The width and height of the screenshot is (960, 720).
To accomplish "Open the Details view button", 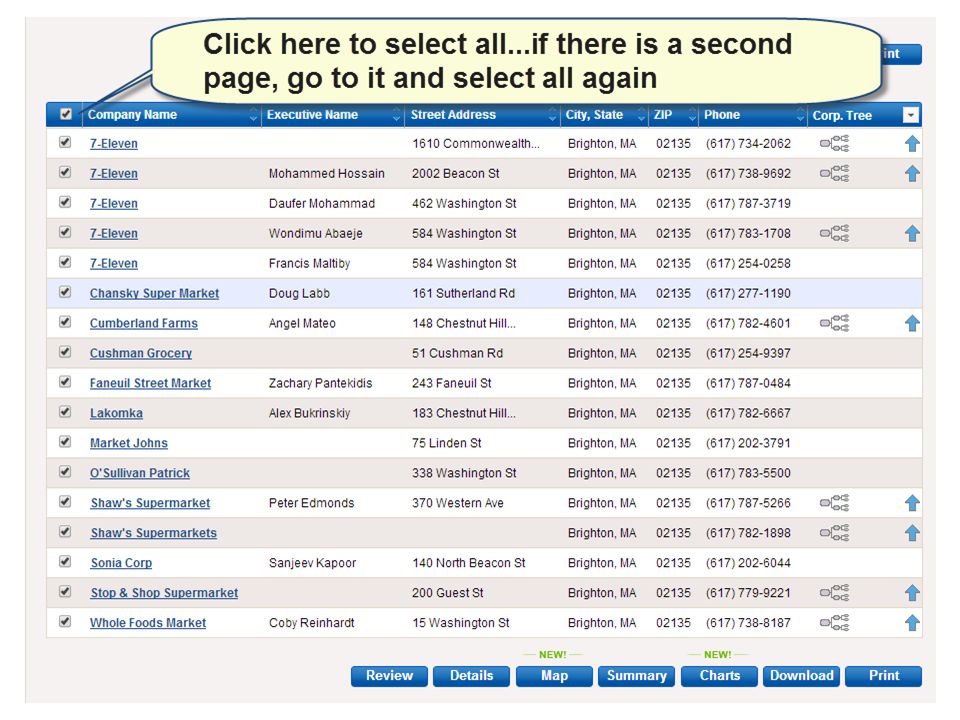I will point(471,676).
